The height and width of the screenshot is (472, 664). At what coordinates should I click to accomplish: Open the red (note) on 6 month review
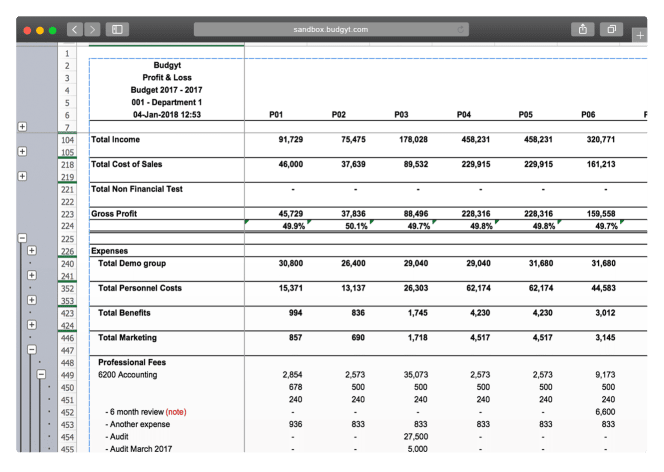click(x=176, y=412)
